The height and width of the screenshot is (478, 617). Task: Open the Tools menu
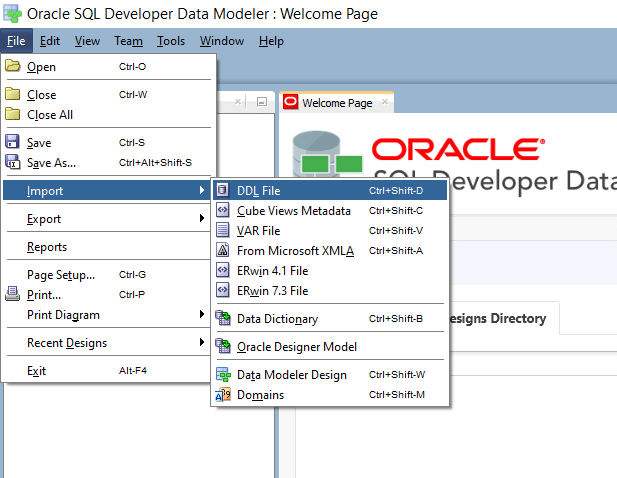[171, 41]
